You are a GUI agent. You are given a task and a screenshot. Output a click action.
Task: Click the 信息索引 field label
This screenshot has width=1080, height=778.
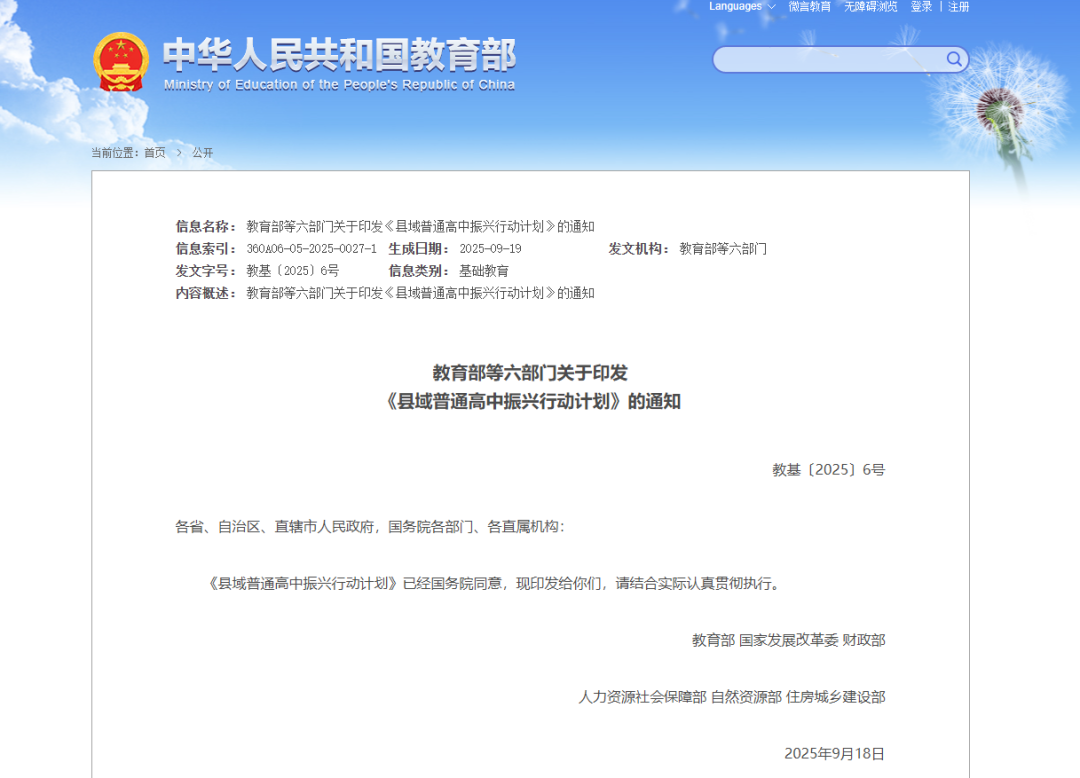click(206, 249)
